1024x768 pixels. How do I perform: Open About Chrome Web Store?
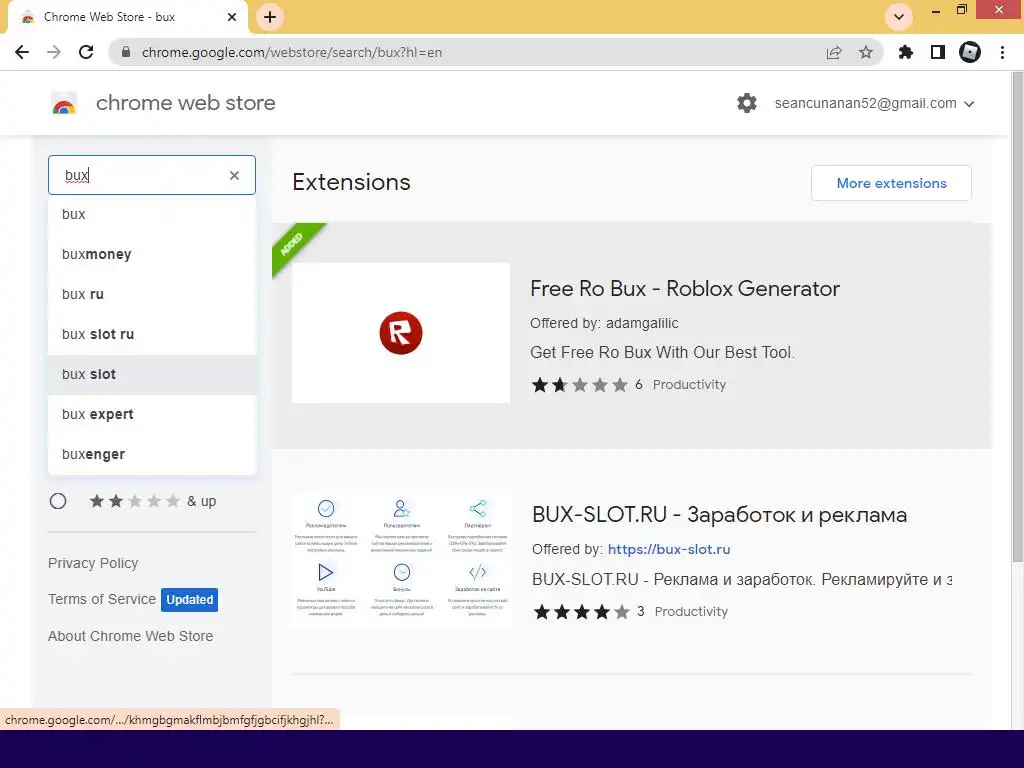[131, 636]
